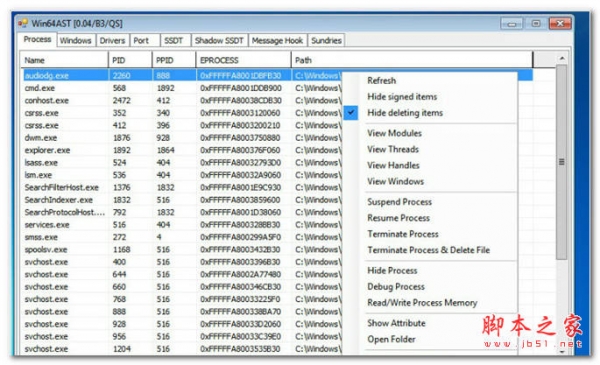Viewport: 600px width, 365px height.
Task: Click the PPID column header
Action: [174, 60]
